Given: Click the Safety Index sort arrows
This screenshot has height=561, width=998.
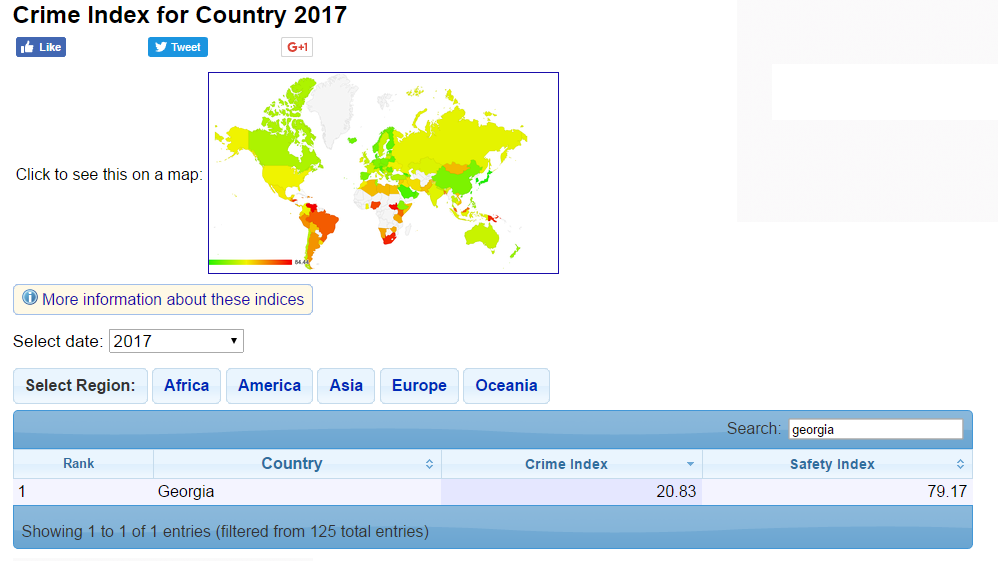Looking at the screenshot, I should [x=960, y=464].
